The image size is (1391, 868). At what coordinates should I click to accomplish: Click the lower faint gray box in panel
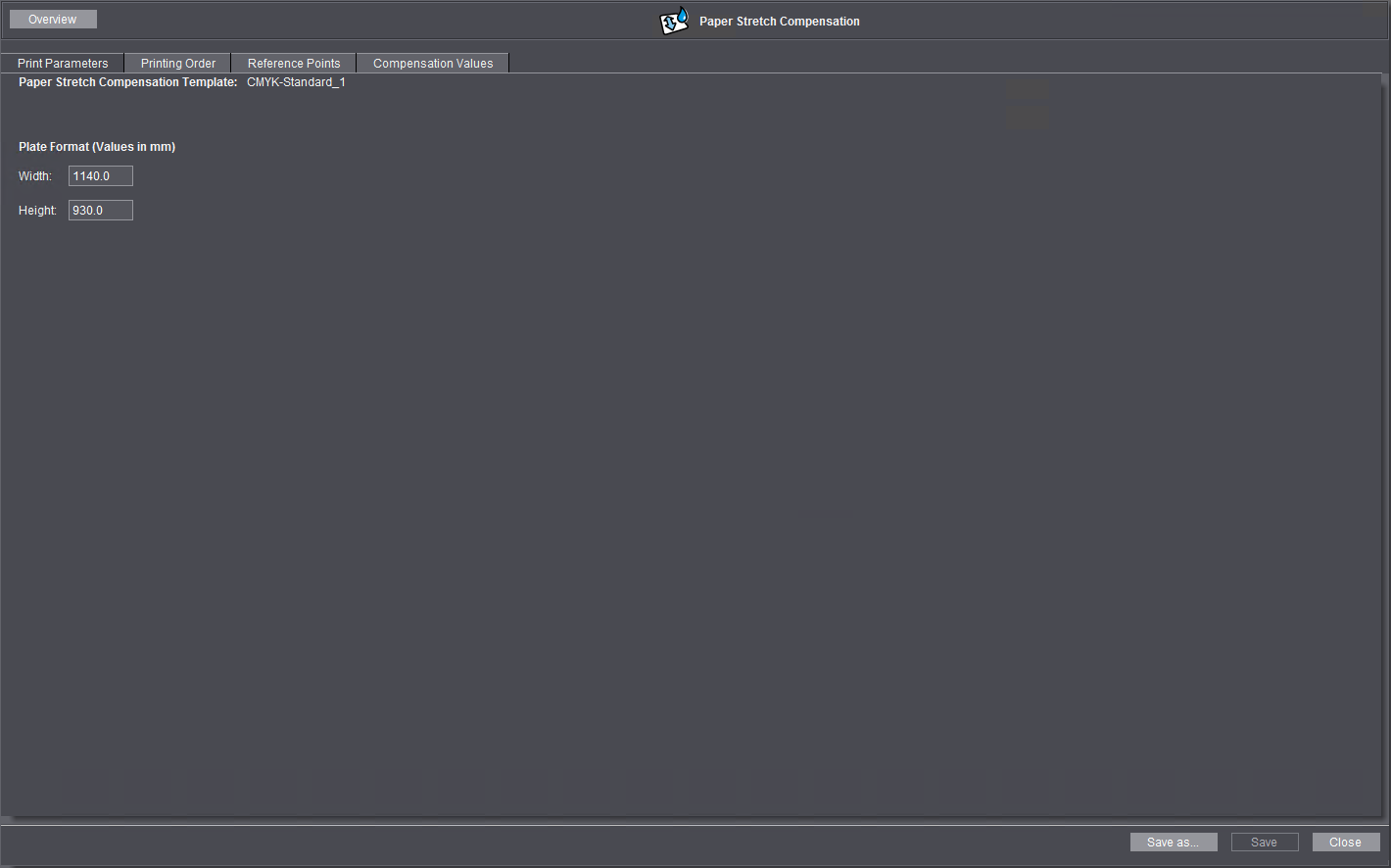coord(1028,118)
